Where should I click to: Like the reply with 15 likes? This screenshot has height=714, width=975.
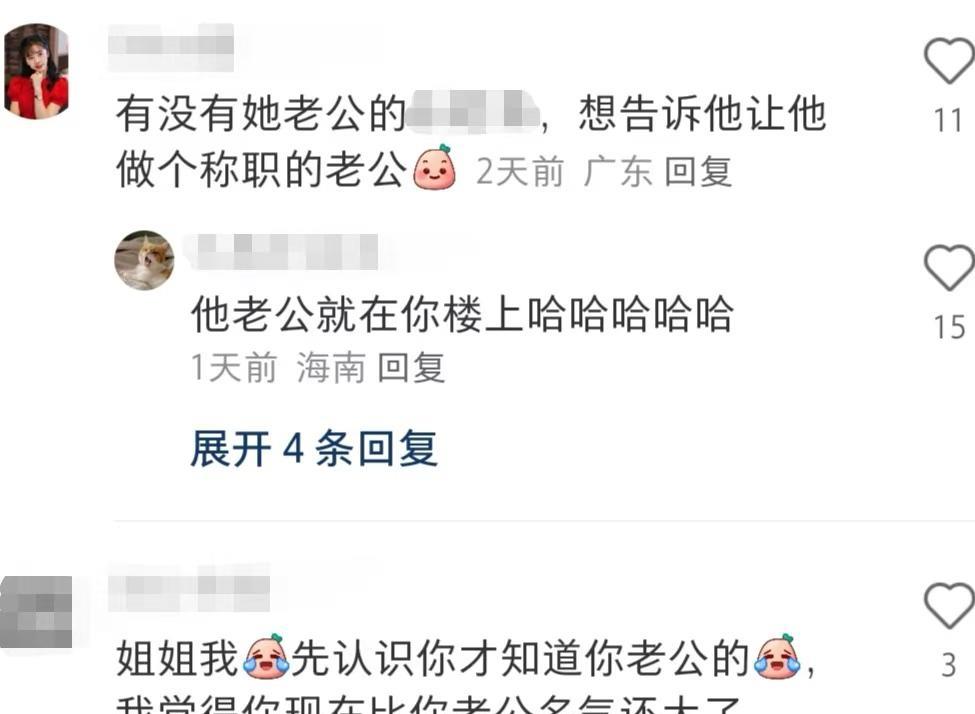[948, 267]
